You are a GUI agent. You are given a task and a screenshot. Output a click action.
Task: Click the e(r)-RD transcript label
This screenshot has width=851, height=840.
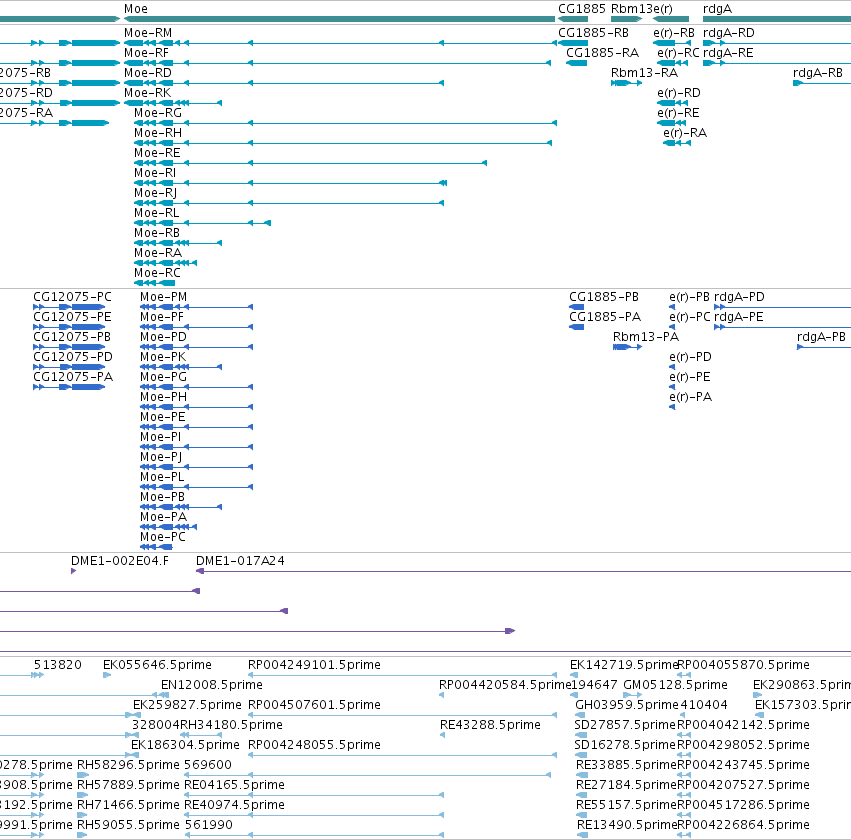(x=679, y=93)
